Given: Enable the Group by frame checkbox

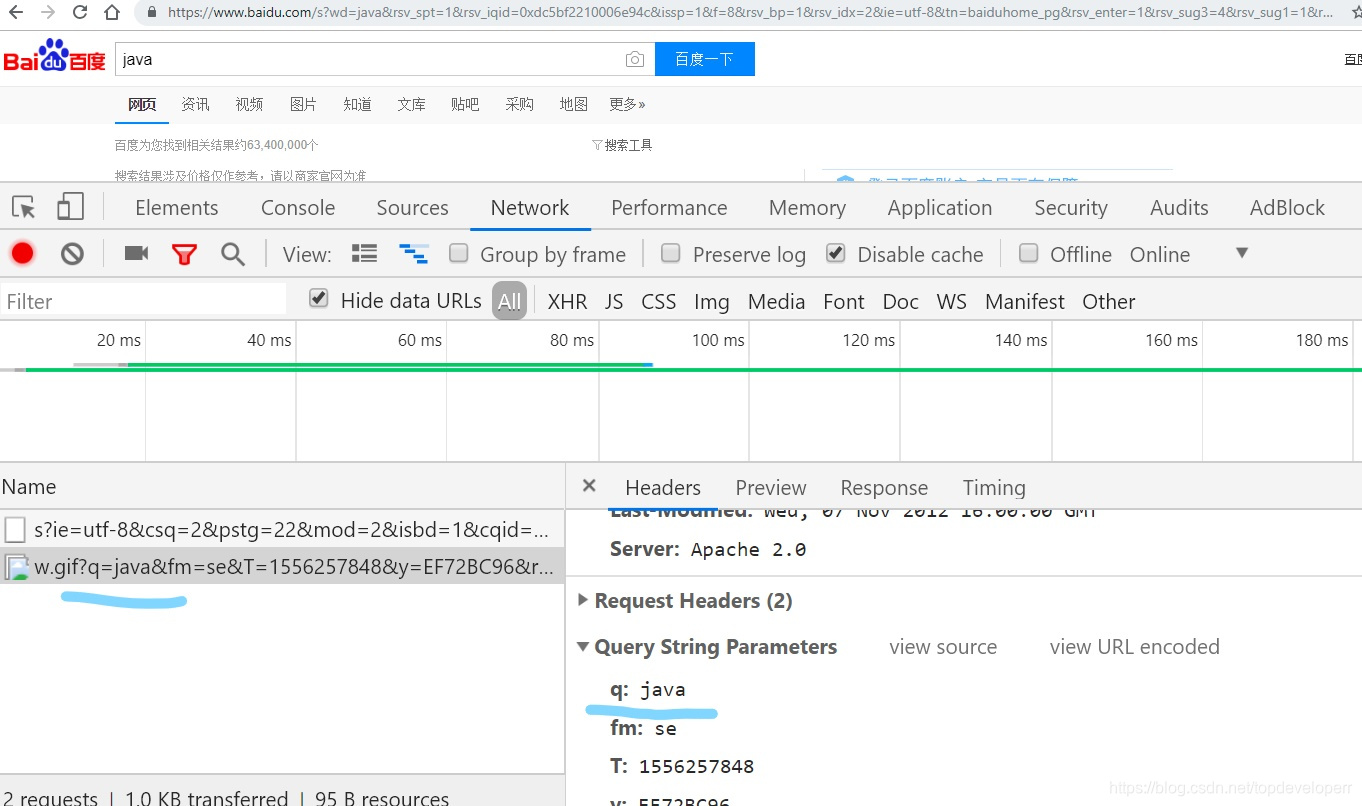Looking at the screenshot, I should click(459, 253).
